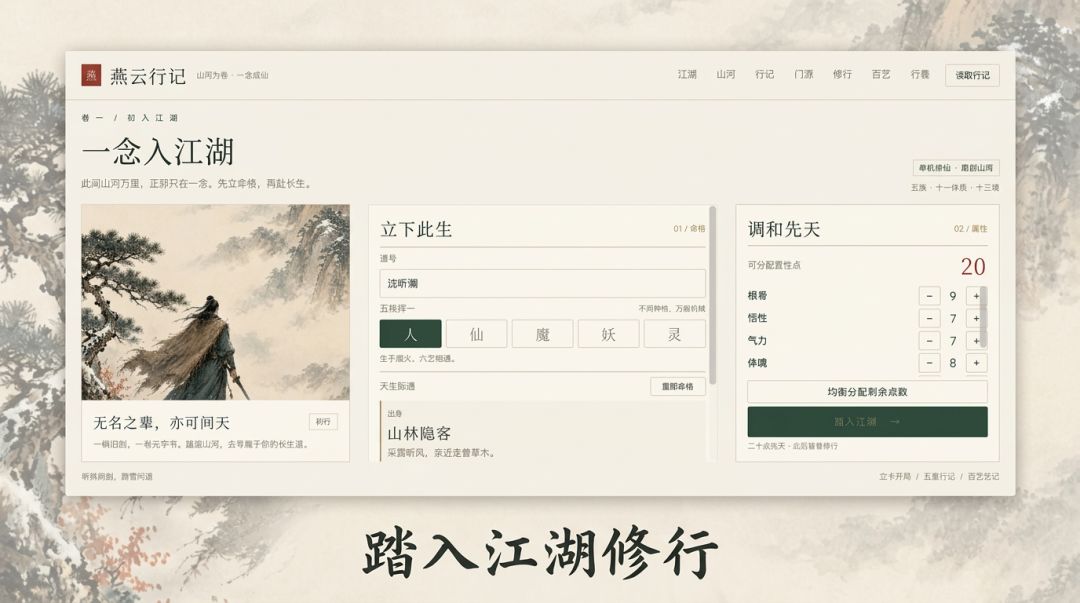Screen dimensions: 1080x603
Task: Click the attribute list scrollbar
Action: (x=984, y=317)
